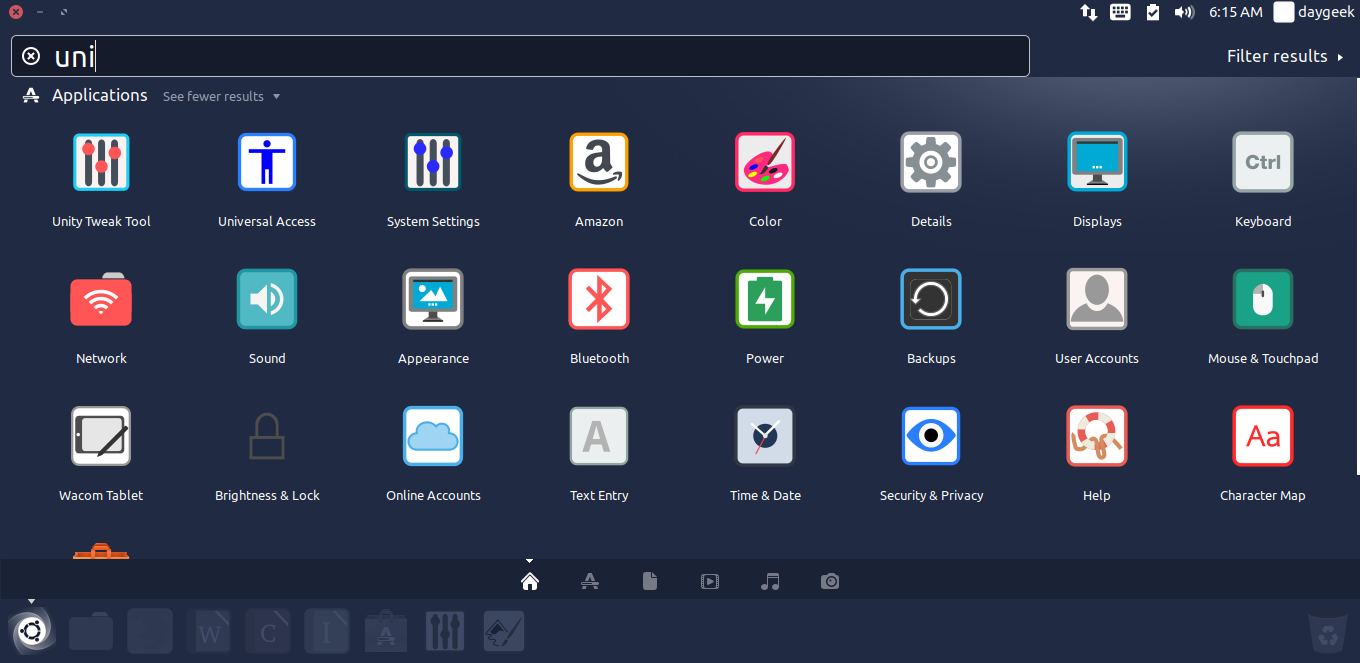This screenshot has width=1360, height=663.
Task: Open Sound settings app
Action: point(267,299)
